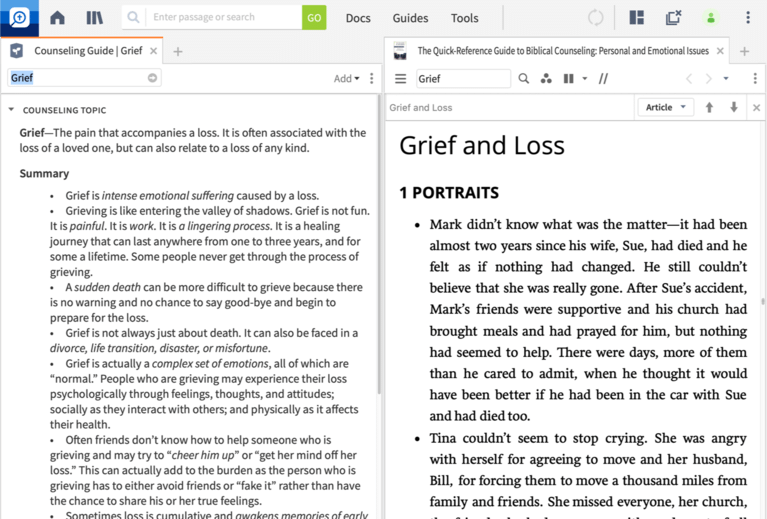Click the left panel vertical scrollbar

point(379,245)
